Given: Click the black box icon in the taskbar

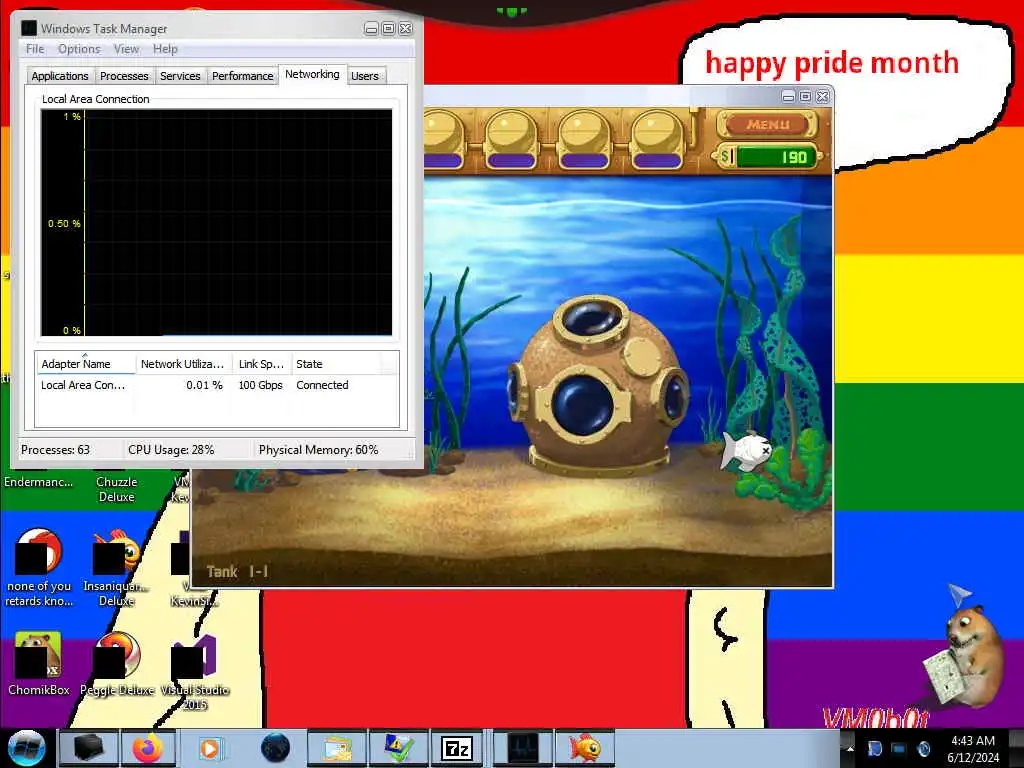Looking at the screenshot, I should tap(88, 748).
